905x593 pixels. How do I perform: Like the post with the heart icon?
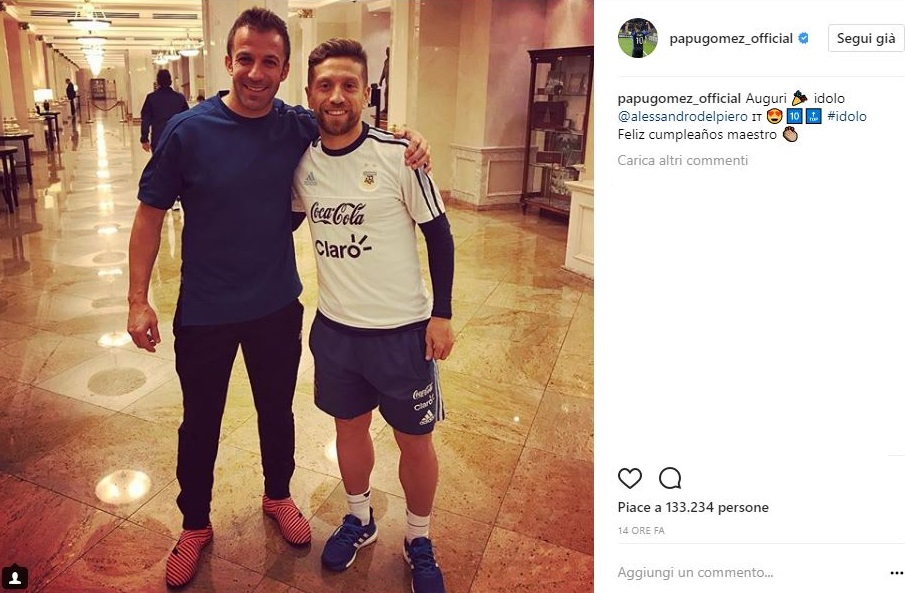[x=630, y=478]
